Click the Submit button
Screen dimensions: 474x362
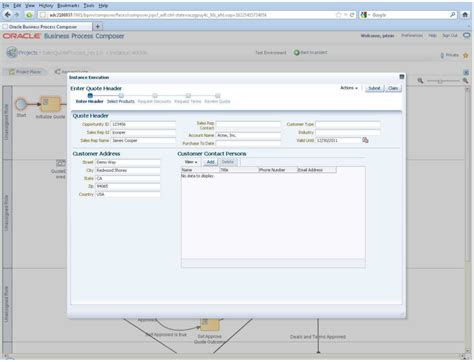tap(374, 88)
